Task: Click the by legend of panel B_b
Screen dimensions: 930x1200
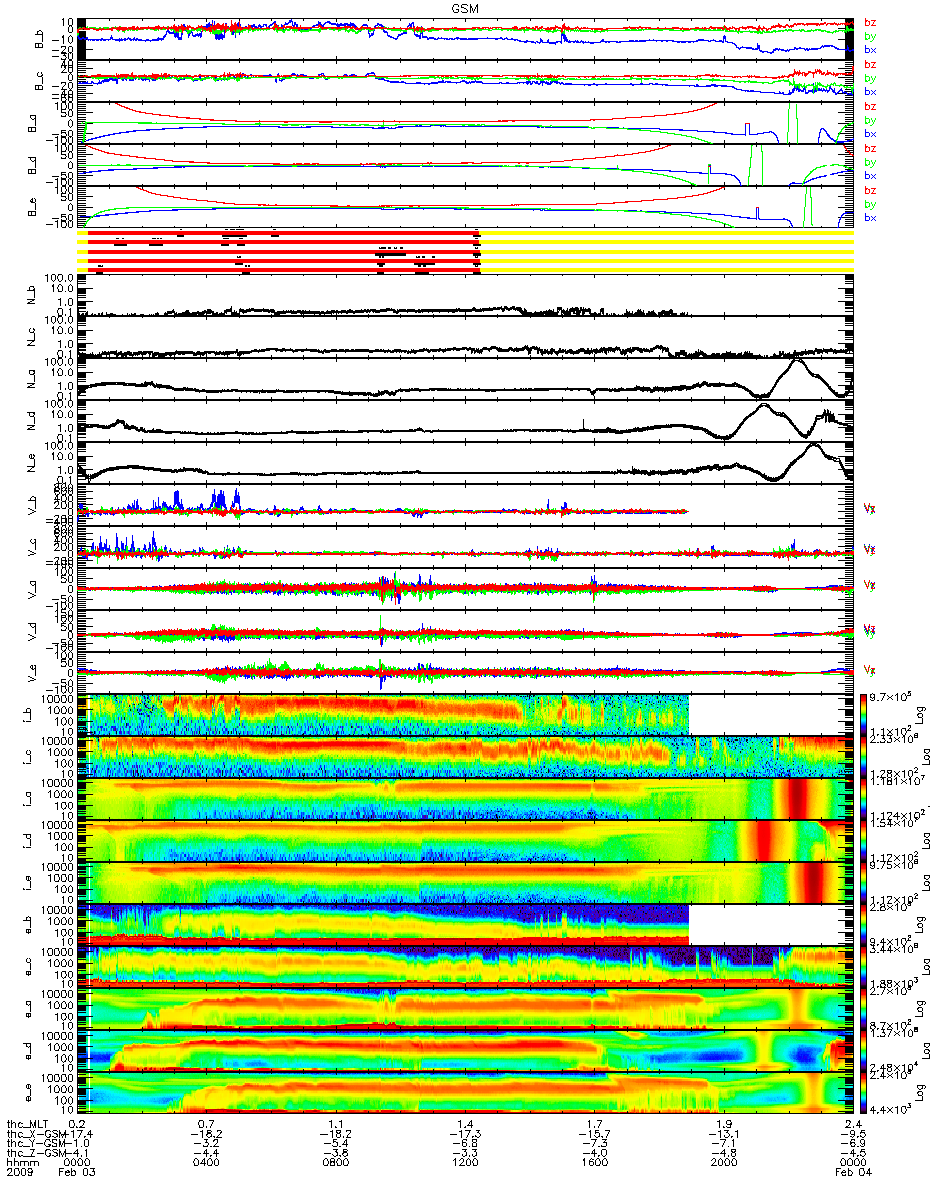Action: pyautogui.click(x=870, y=36)
